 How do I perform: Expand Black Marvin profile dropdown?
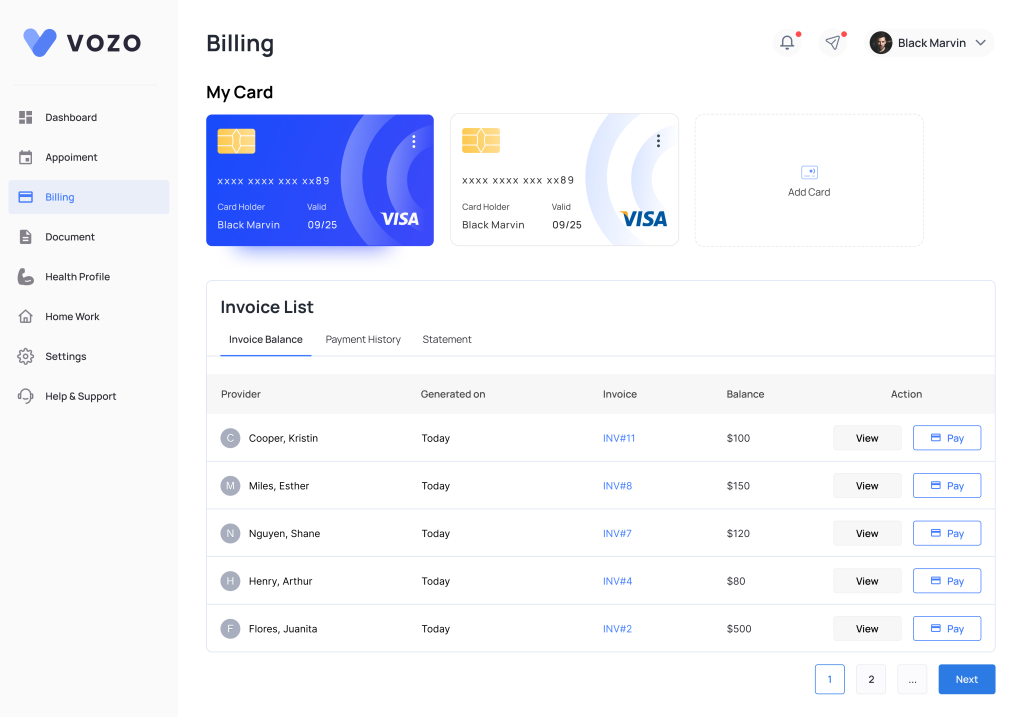coord(980,43)
